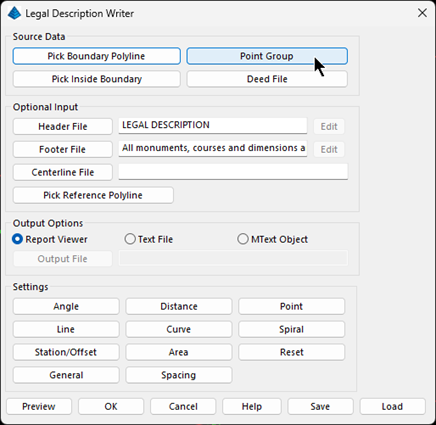
Task: Click Pick Inside Boundary button
Action: [x=97, y=79]
